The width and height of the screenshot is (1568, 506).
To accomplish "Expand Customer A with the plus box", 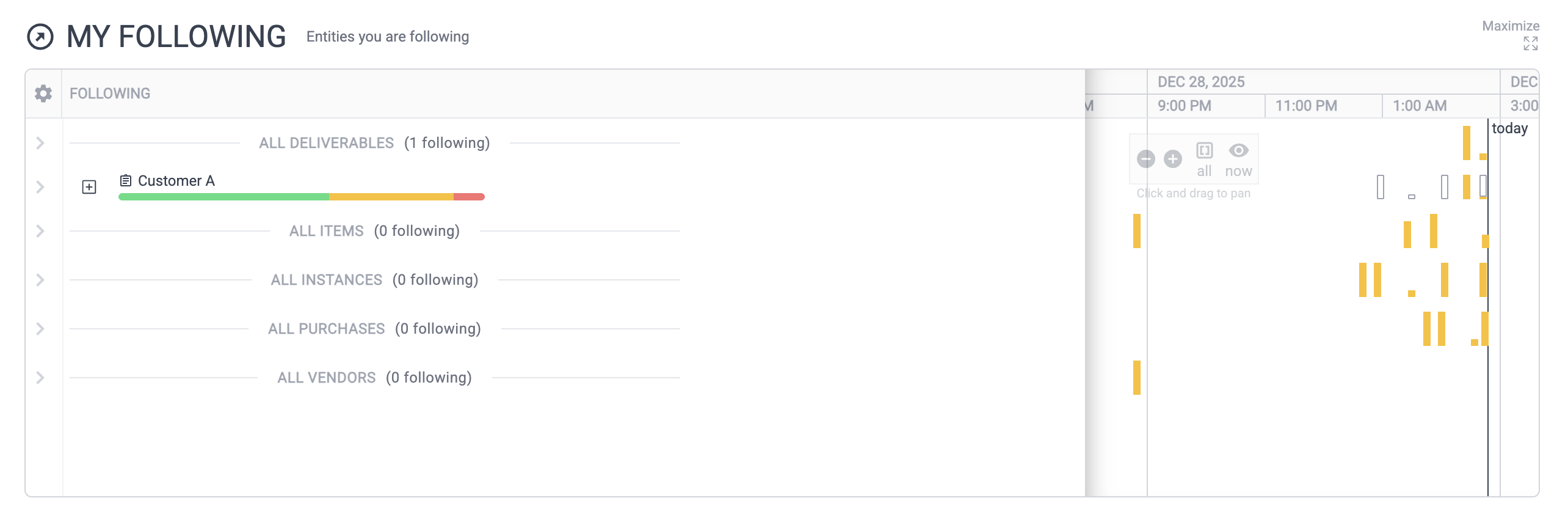I will [89, 187].
